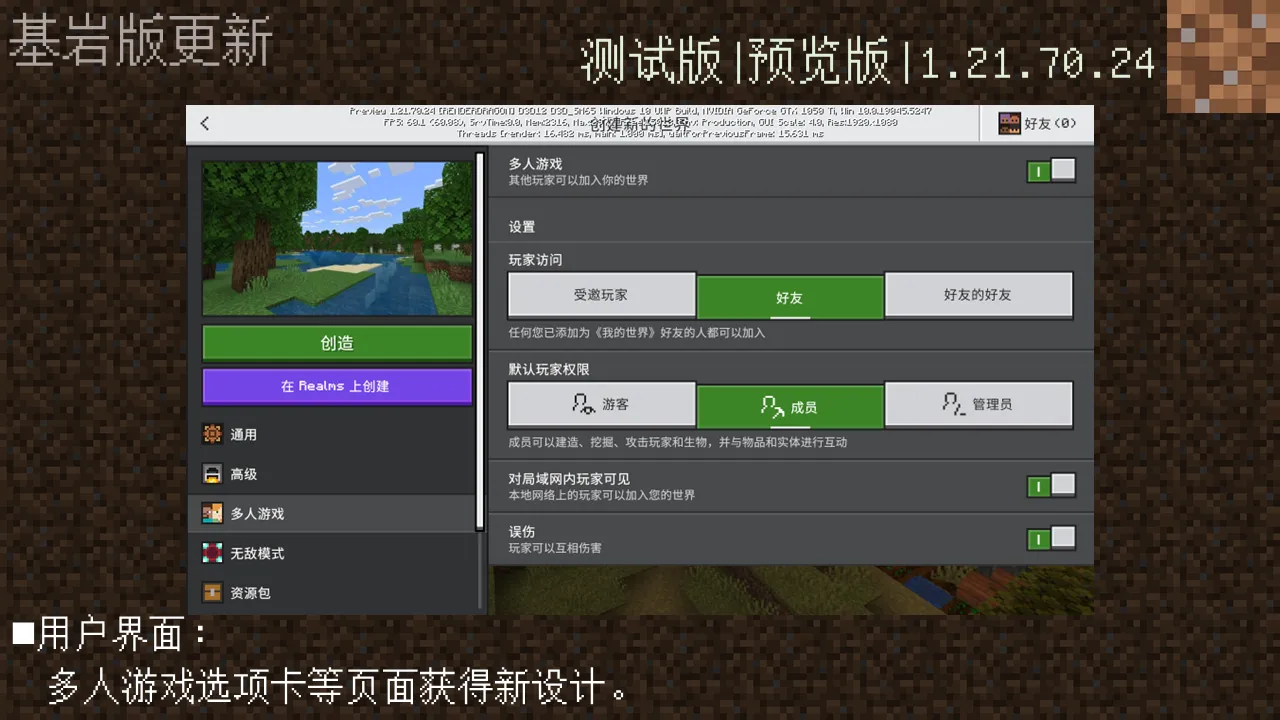Open the 通用 general tab
This screenshot has height=720, width=1280.
[331, 434]
